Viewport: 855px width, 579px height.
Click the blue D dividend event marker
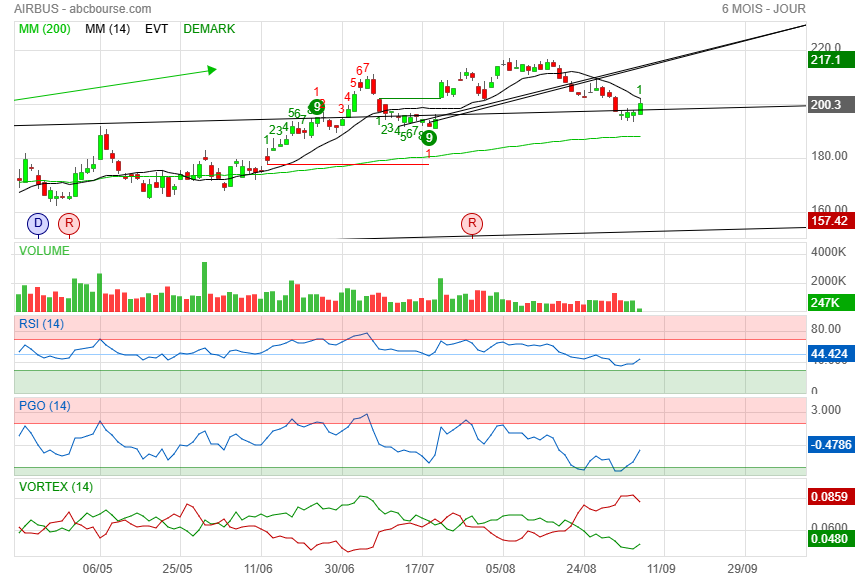(38, 223)
